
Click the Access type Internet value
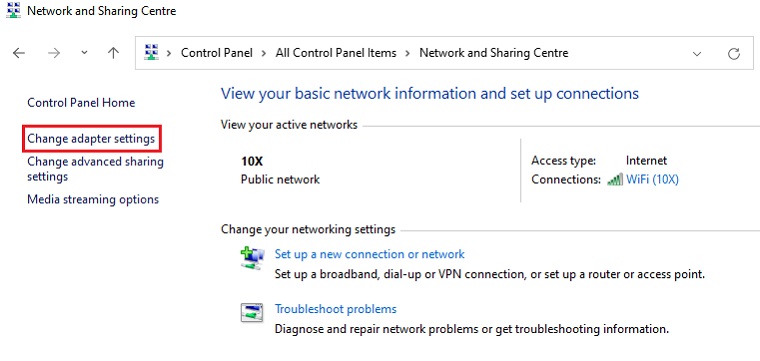(646, 160)
